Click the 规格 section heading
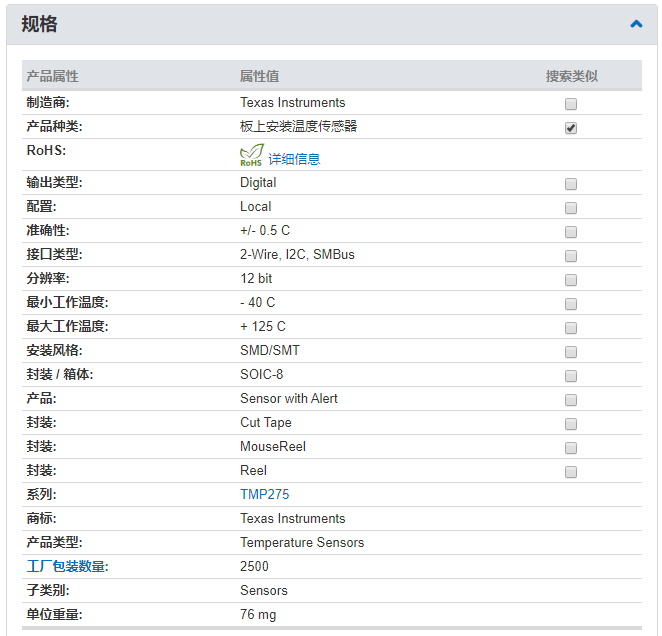The width and height of the screenshot is (662, 636). click(x=39, y=24)
